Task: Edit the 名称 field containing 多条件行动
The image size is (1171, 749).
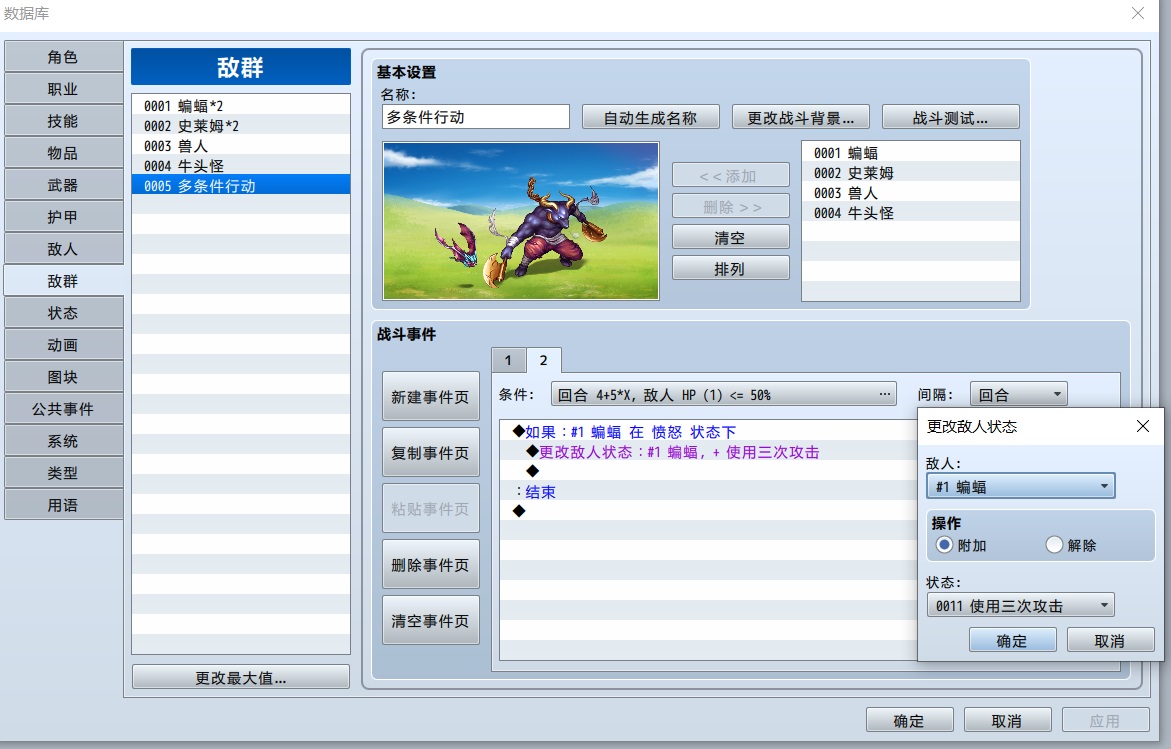Action: [476, 117]
